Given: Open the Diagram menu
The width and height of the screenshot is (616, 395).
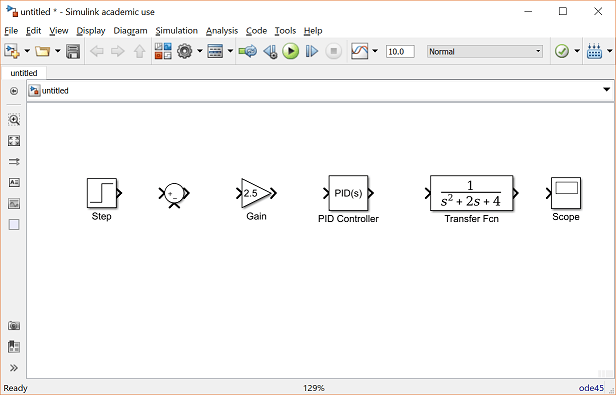Looking at the screenshot, I should [130, 31].
